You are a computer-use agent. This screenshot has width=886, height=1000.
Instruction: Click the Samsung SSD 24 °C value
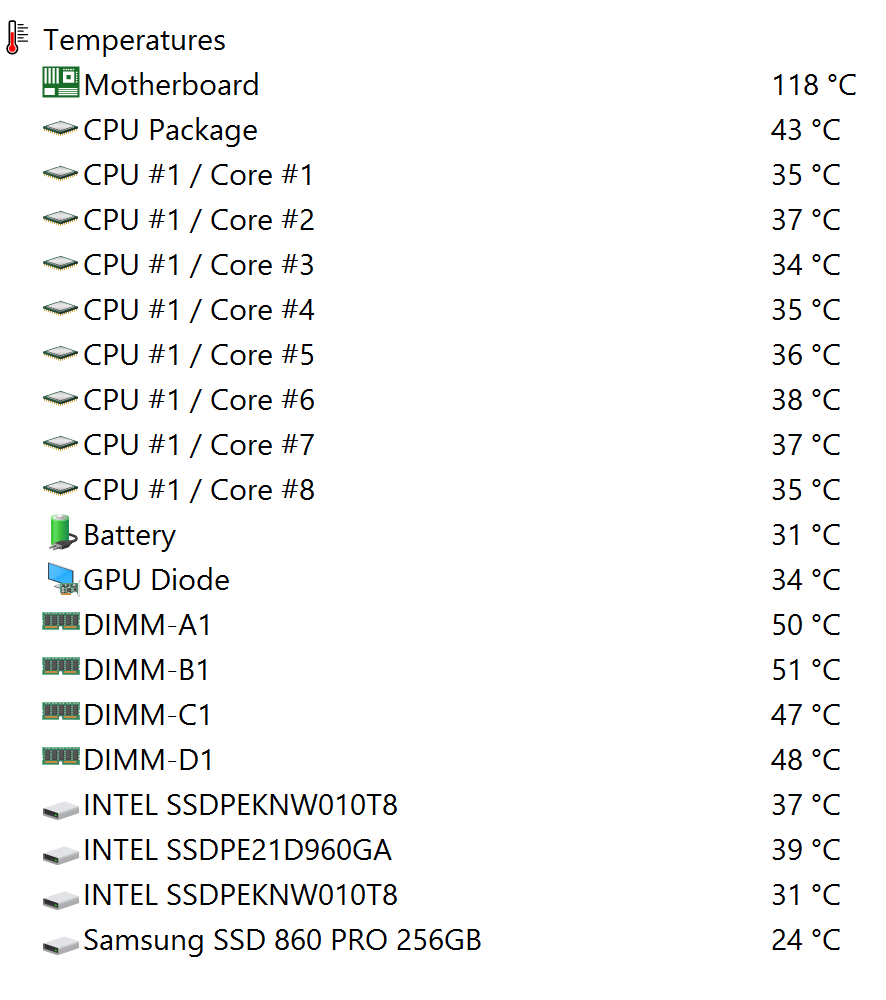coord(805,940)
